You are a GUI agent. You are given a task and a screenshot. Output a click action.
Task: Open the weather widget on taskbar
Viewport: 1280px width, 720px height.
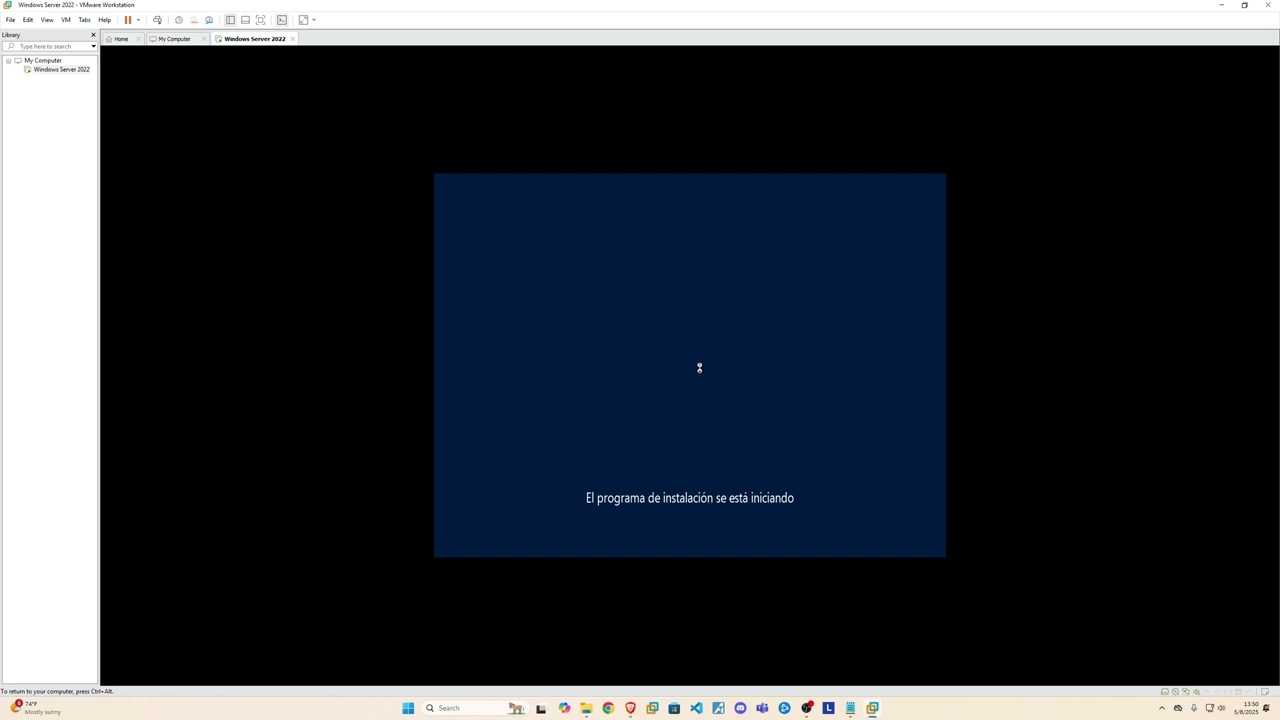(36, 708)
